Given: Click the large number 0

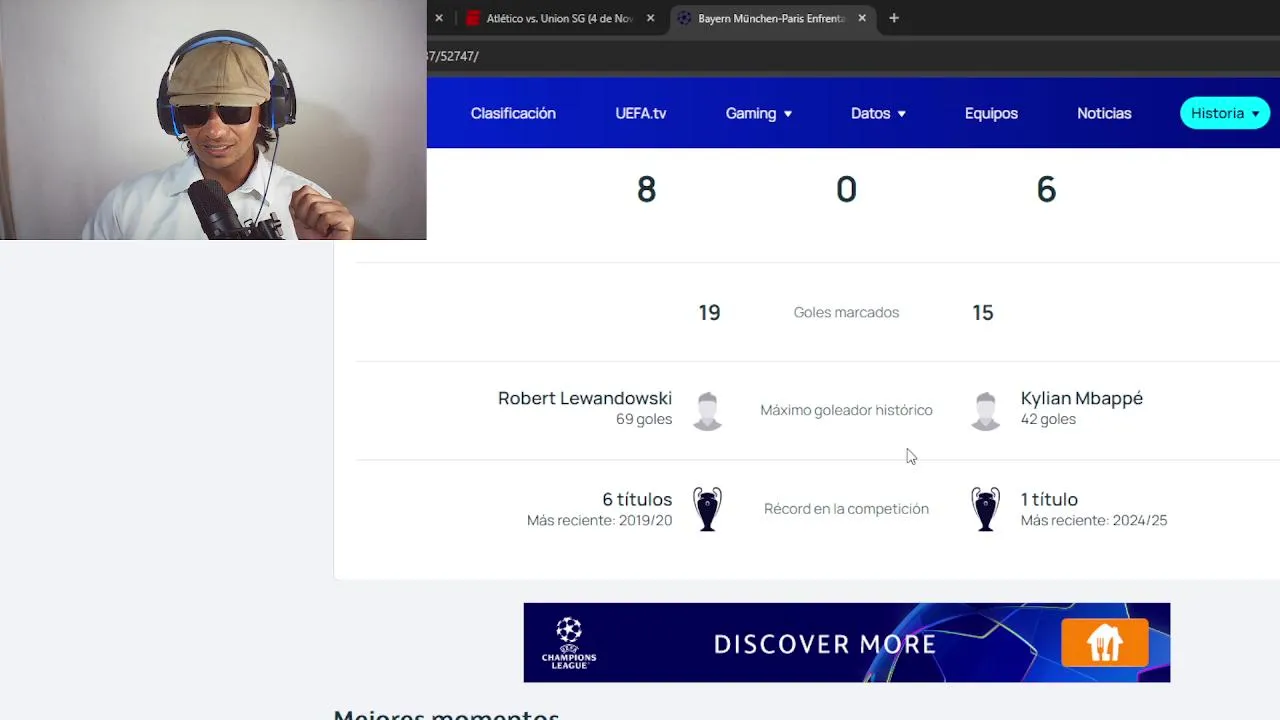Looking at the screenshot, I should pyautogui.click(x=846, y=189).
